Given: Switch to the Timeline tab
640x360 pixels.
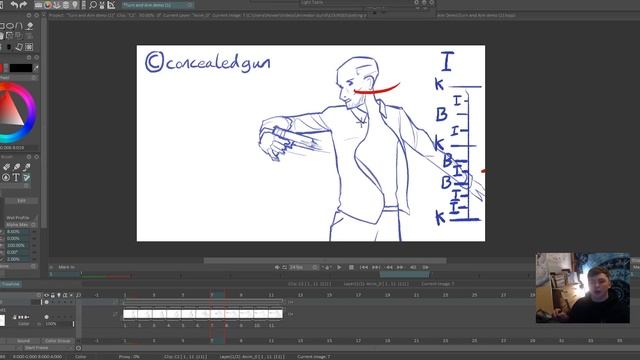Looking at the screenshot, I should click(x=11, y=284).
